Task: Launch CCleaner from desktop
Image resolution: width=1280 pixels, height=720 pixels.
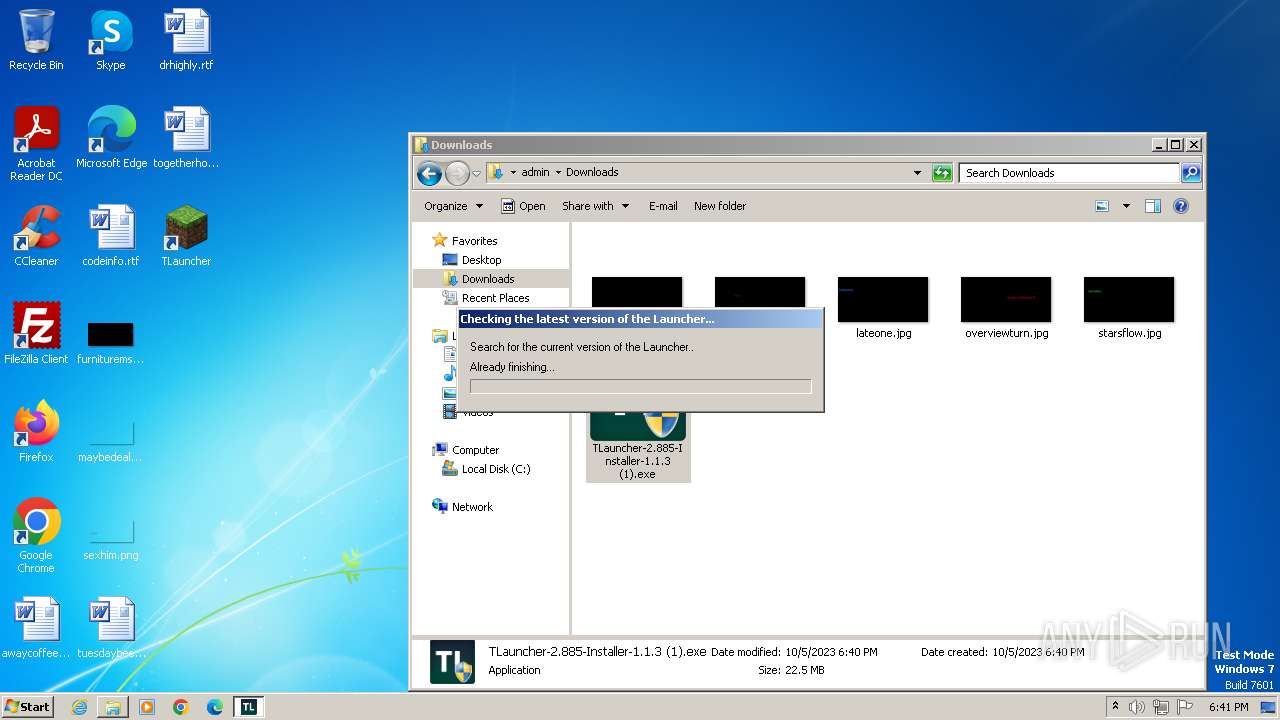Action: point(36,236)
